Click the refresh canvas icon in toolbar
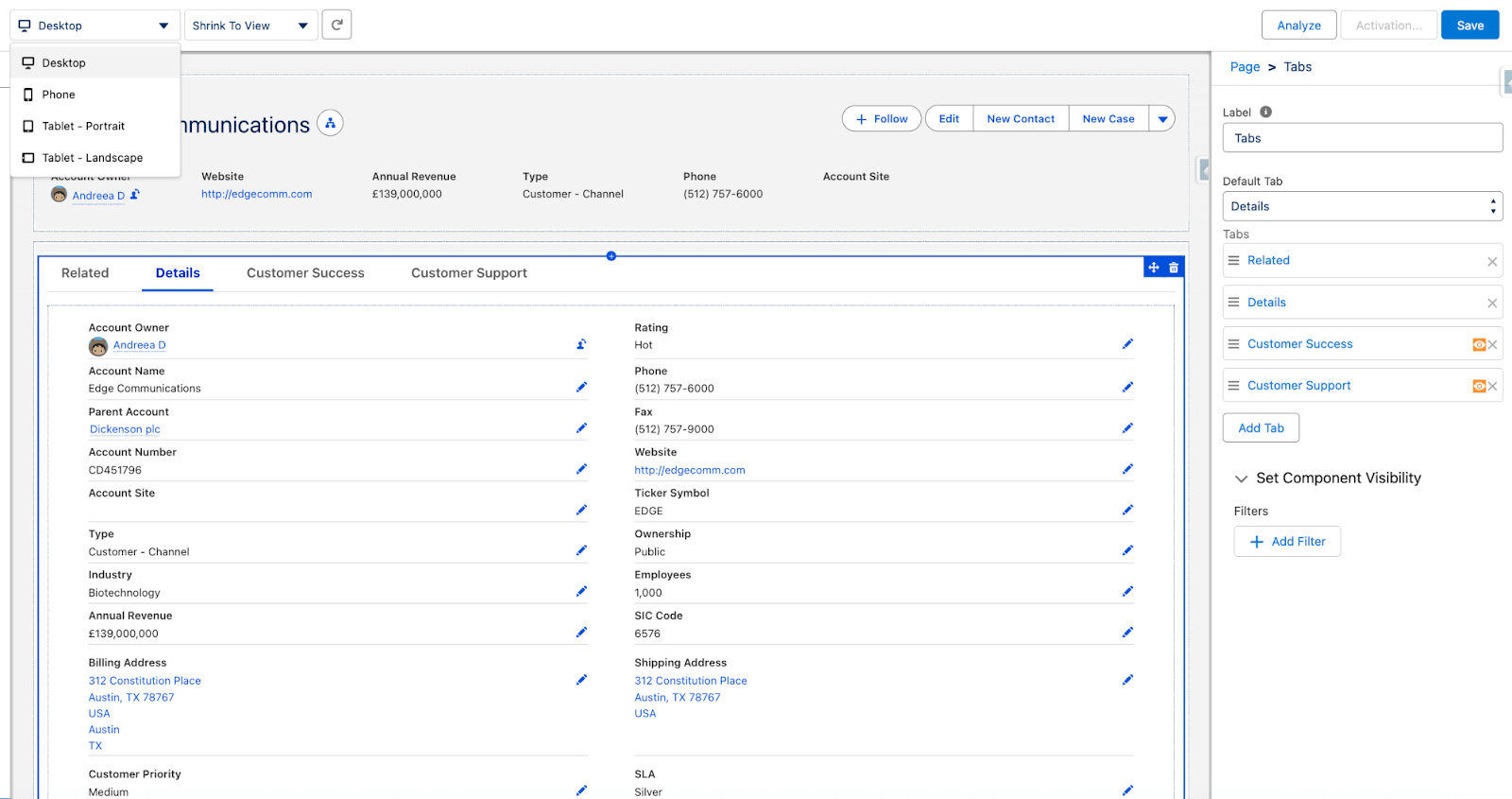The height and width of the screenshot is (799, 1512). (336, 25)
